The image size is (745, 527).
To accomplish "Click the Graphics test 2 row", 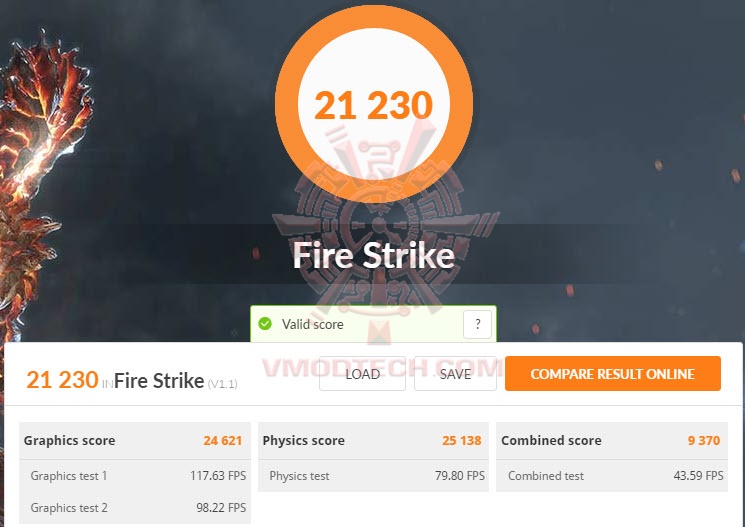I will (x=135, y=508).
